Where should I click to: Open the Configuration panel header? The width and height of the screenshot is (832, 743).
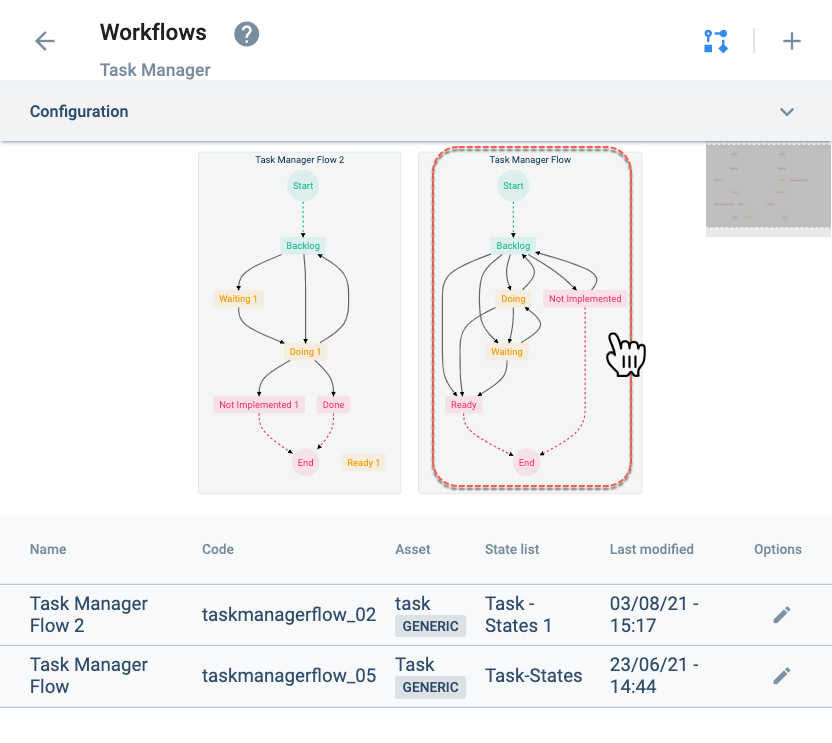click(x=416, y=111)
